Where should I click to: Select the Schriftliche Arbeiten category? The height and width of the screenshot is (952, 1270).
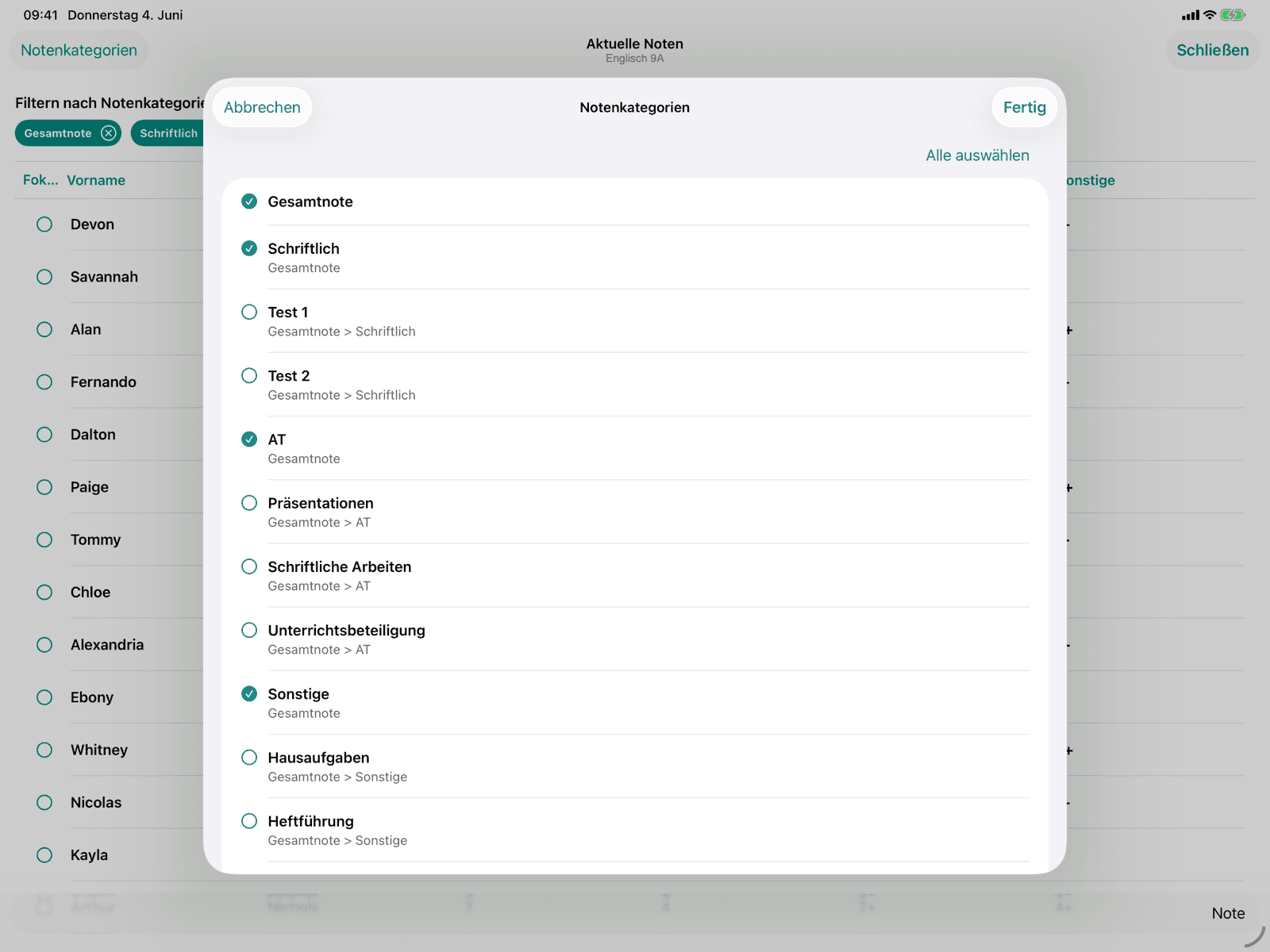(249, 566)
